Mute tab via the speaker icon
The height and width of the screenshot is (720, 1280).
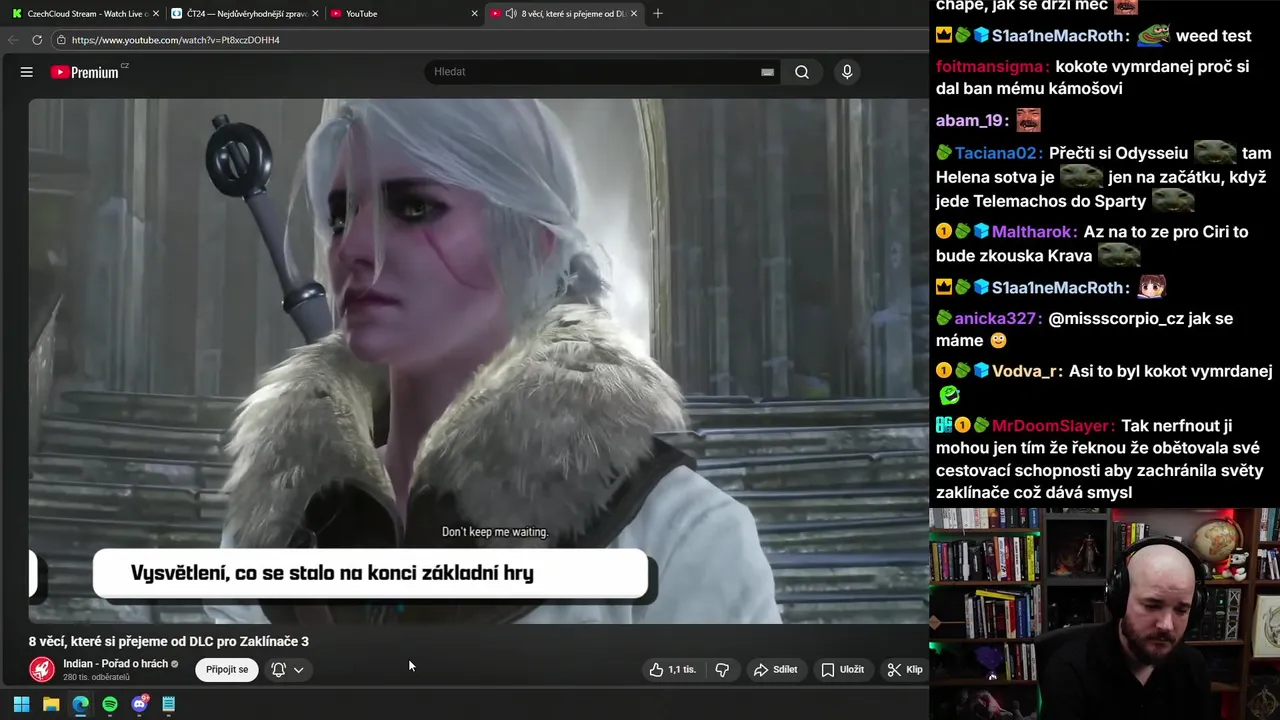(x=511, y=14)
